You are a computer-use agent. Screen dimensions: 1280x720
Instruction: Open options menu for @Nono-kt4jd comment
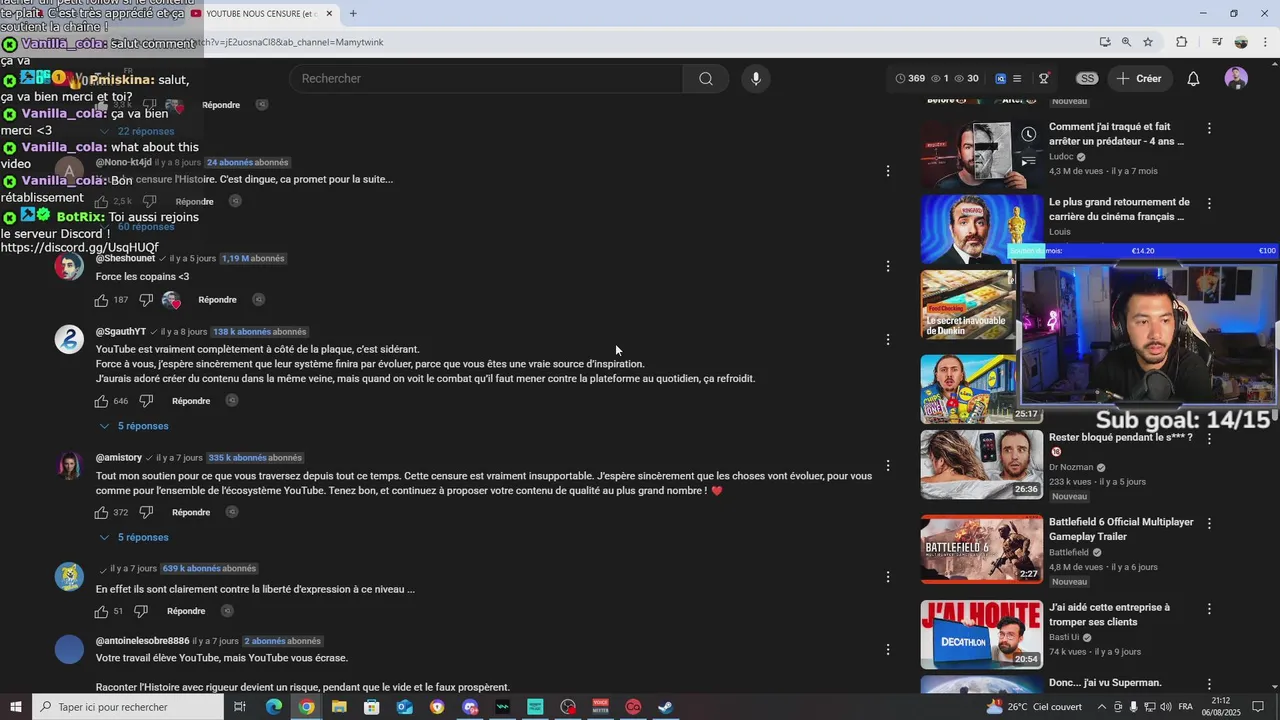[887, 171]
